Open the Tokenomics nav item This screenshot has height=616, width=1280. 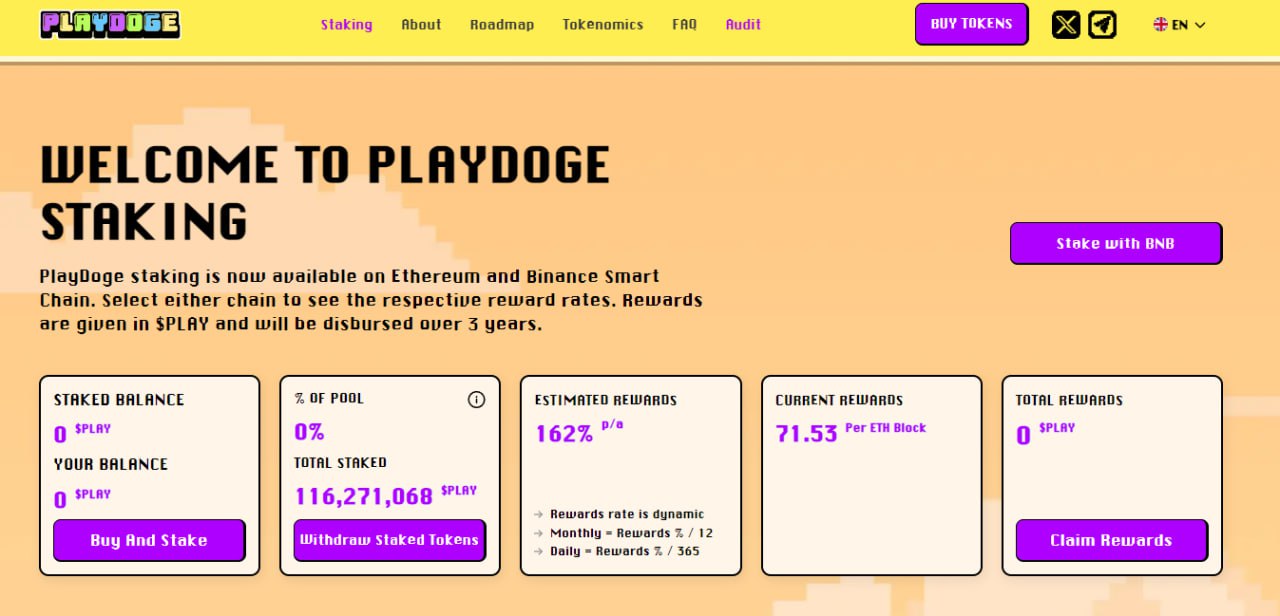point(603,24)
